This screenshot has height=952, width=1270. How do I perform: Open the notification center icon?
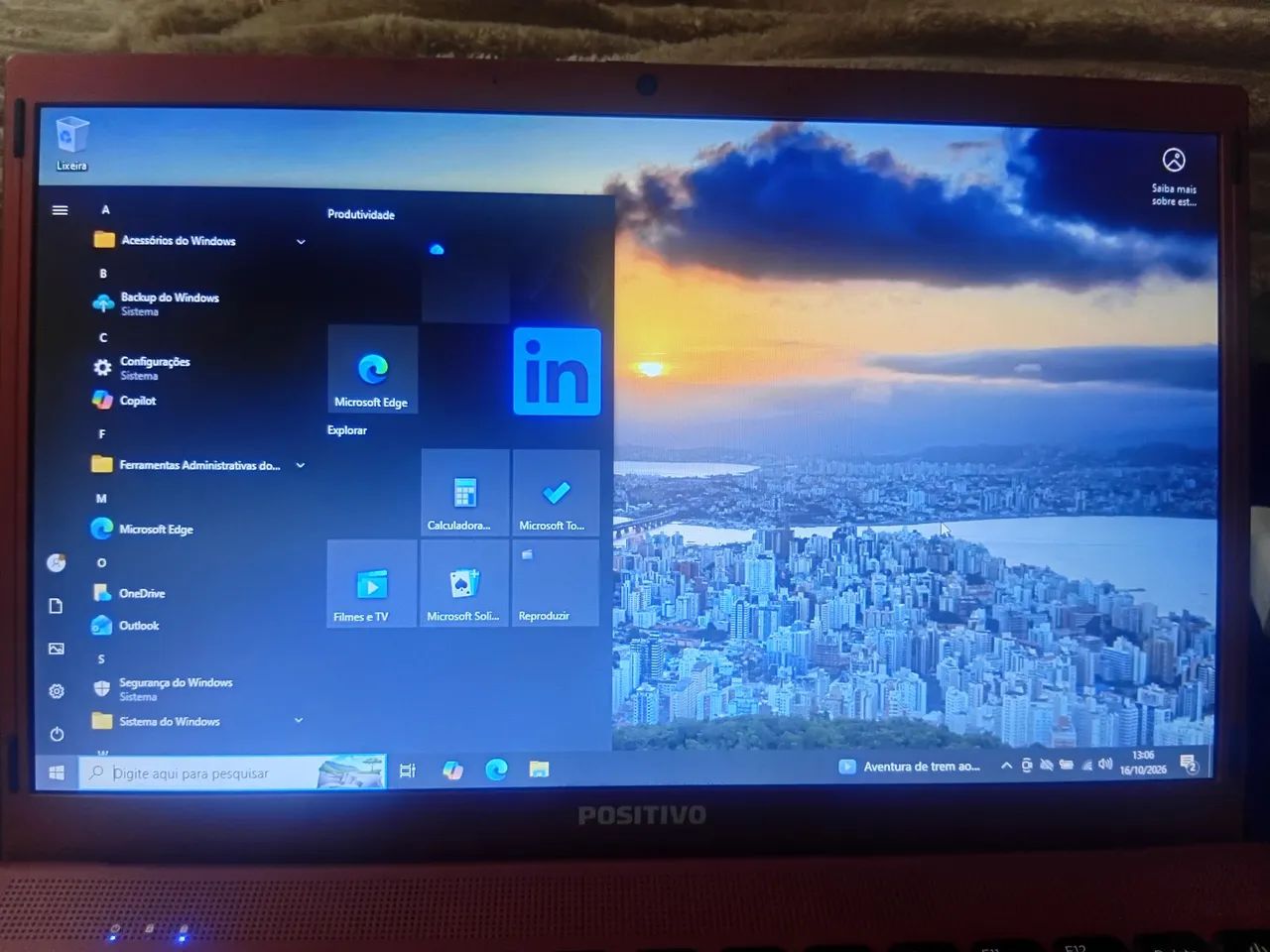[x=1189, y=764]
